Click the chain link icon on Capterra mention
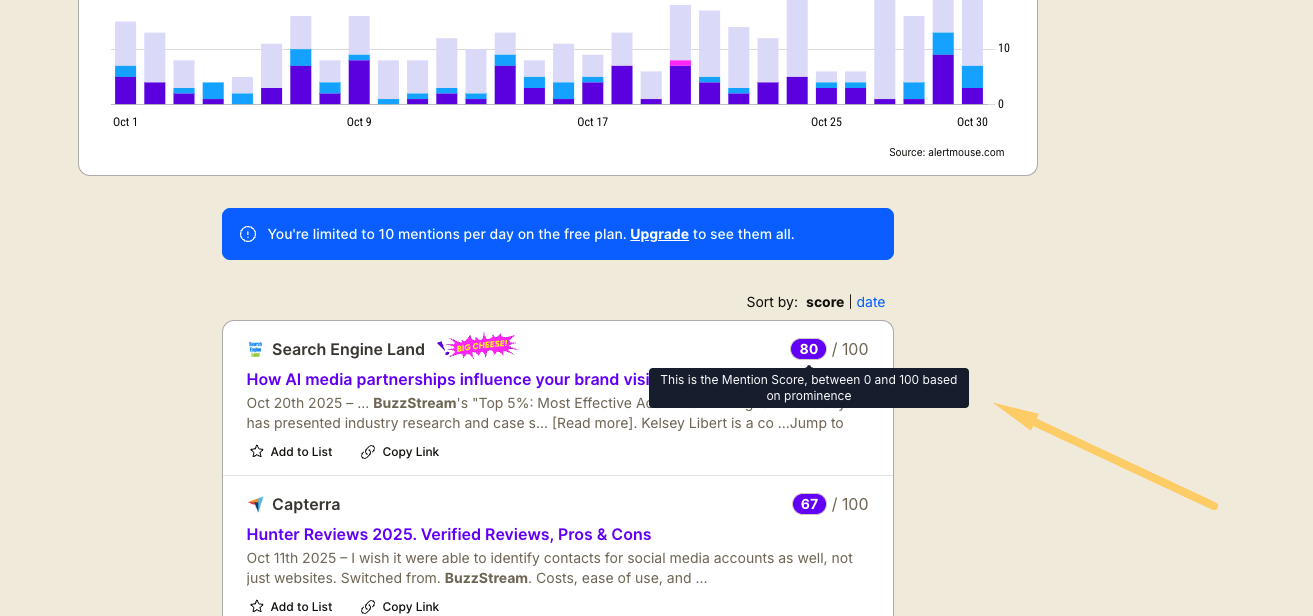Image resolution: width=1313 pixels, height=616 pixels. coord(368,607)
